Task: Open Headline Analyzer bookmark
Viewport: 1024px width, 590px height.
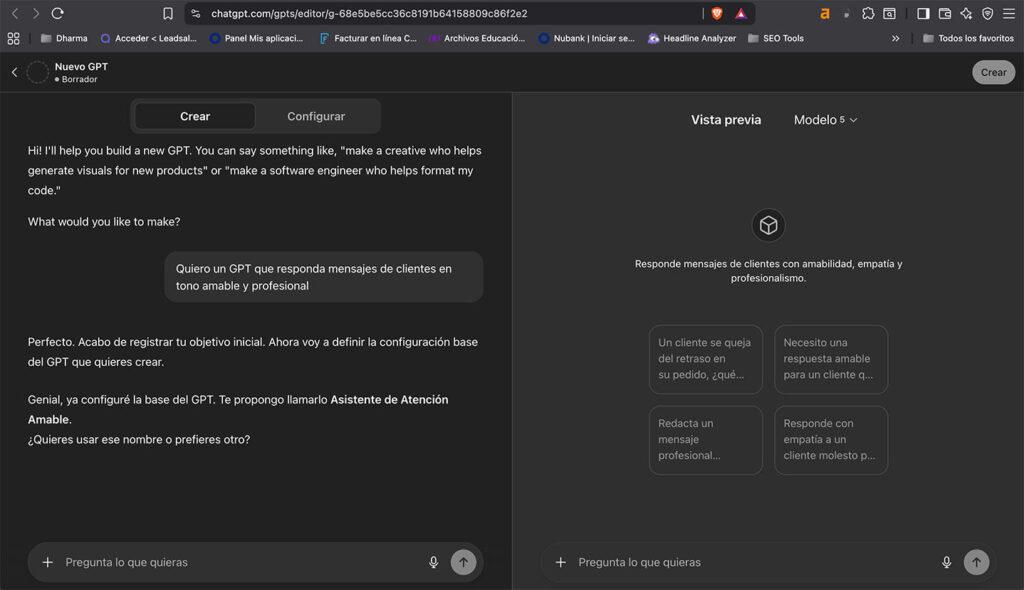Action: (x=692, y=39)
